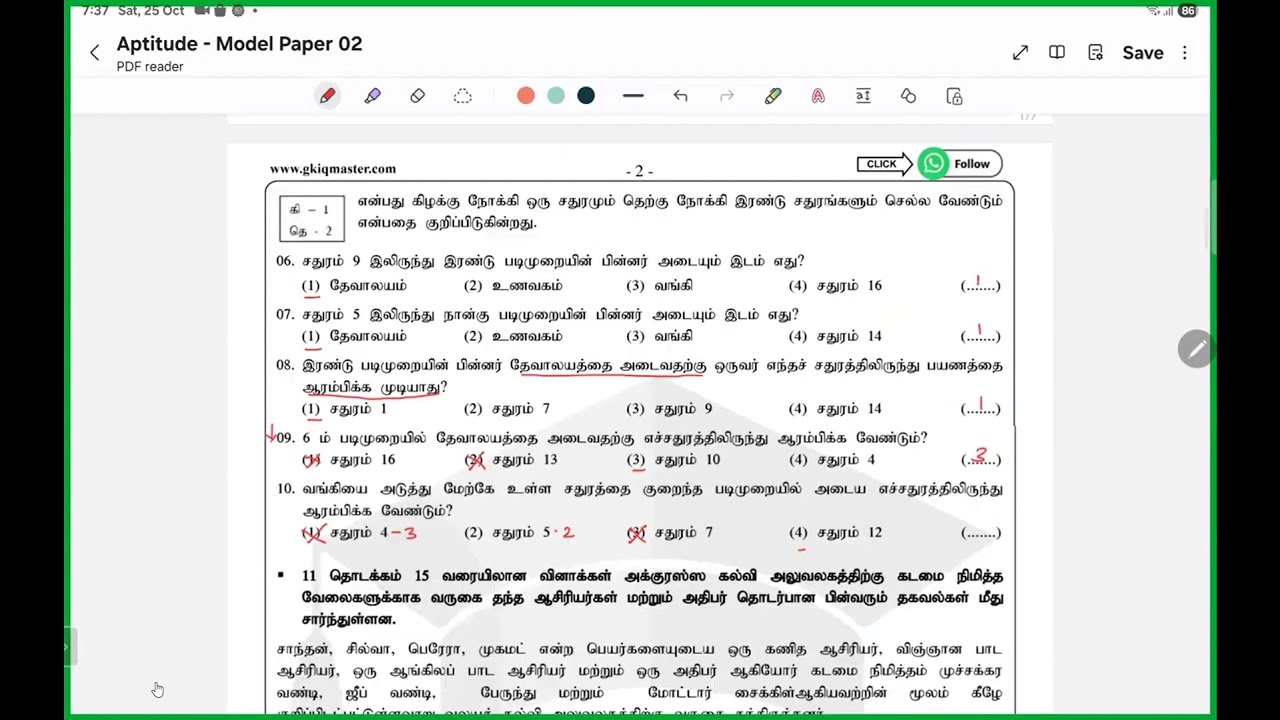1280x720 pixels.
Task: Click option (4) சதுரம் 12 in question 10
Action: 835,533
